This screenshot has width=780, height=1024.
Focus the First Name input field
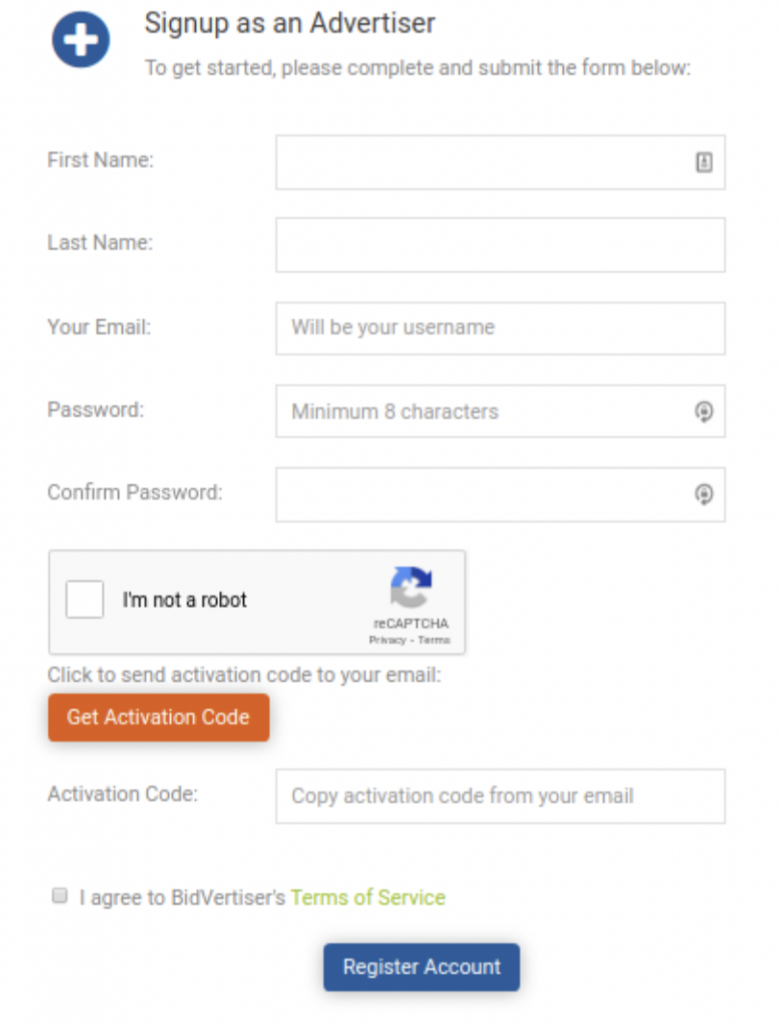[480, 162]
